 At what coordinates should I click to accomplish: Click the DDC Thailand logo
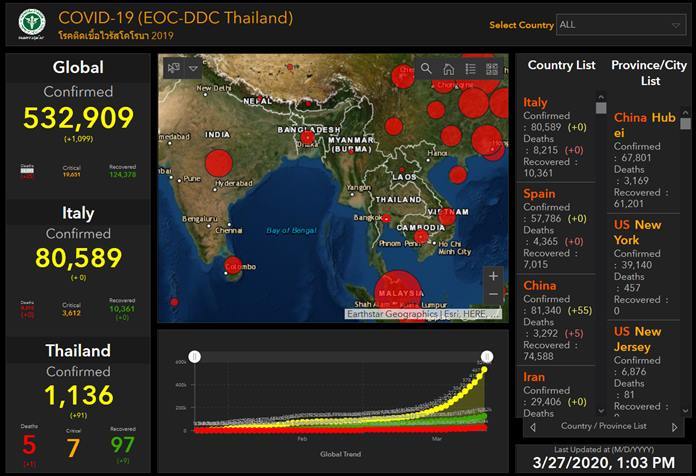31,25
